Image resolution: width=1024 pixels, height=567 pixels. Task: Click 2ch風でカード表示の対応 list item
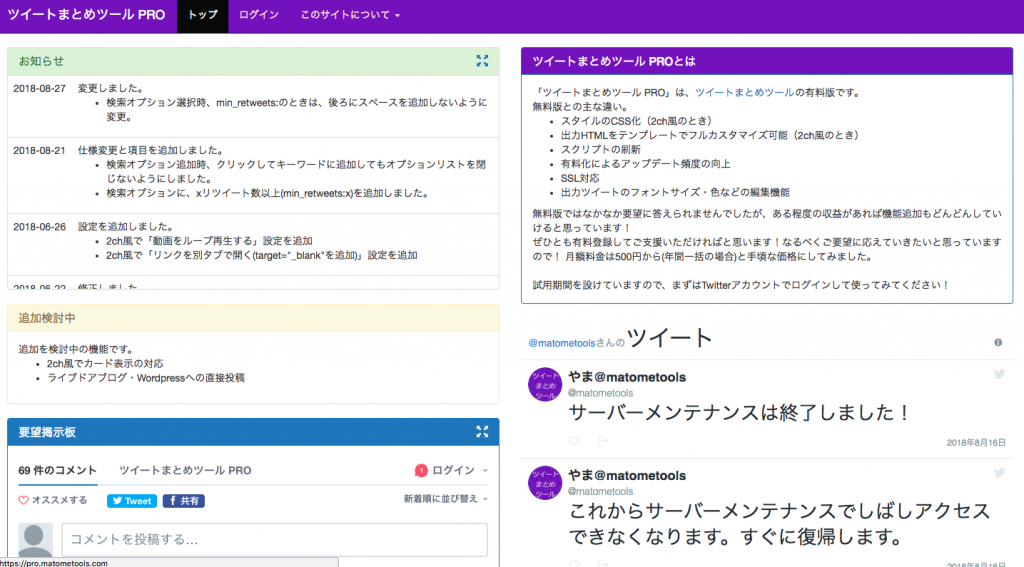105,364
